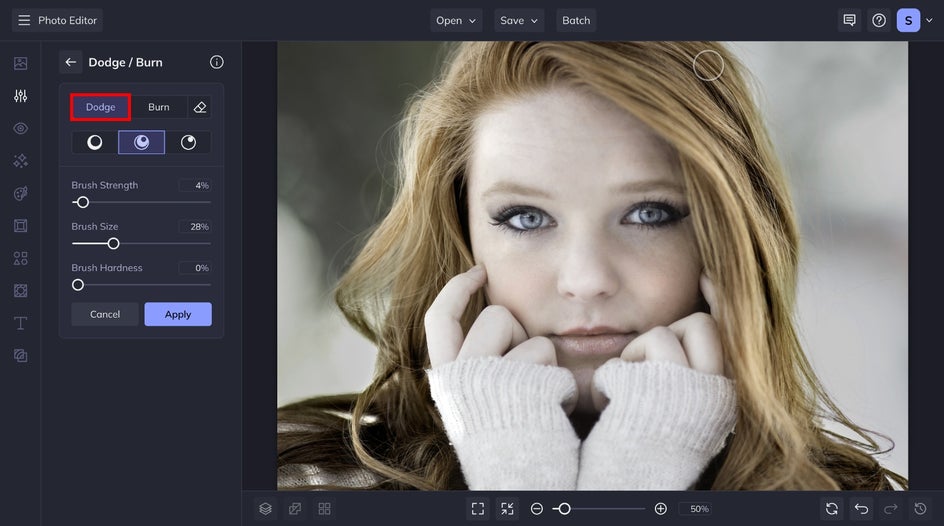This screenshot has height=526, width=944.
Task: Open the account dropdown chevron
Action: [x=929, y=20]
